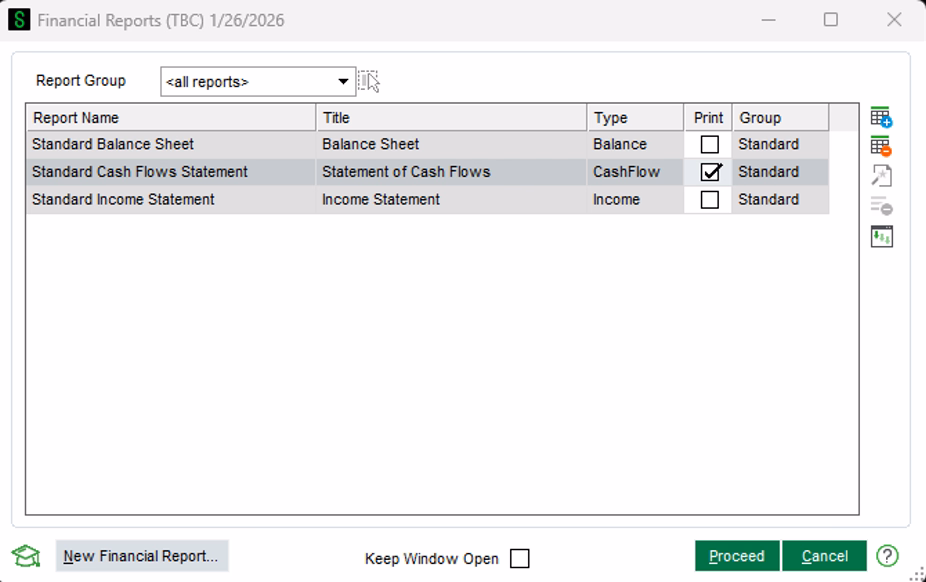Image resolution: width=926 pixels, height=582 pixels.
Task: Click the delete row (table minus) icon
Action: tap(880, 147)
